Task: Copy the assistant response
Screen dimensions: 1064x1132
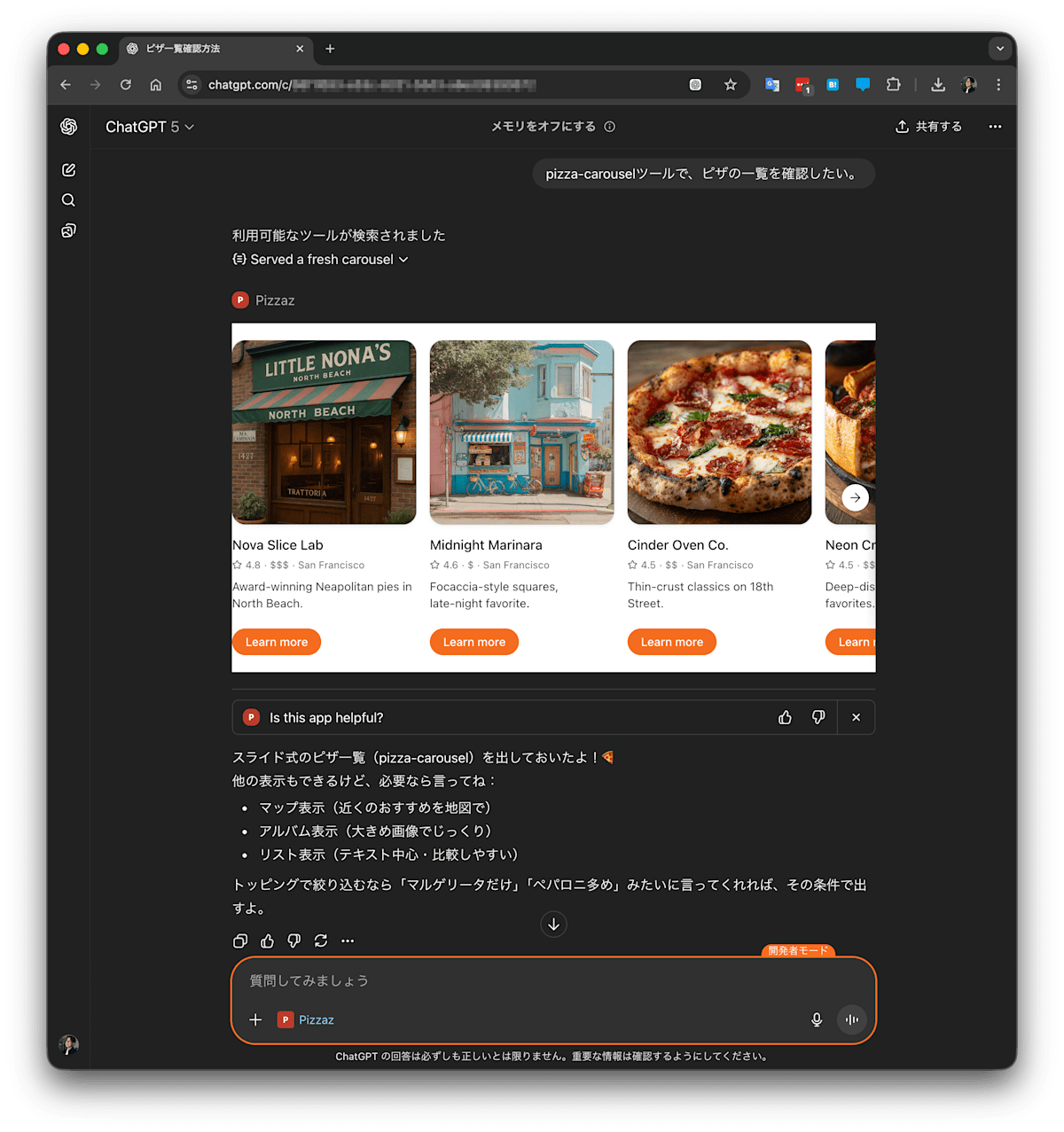Action: click(240, 941)
